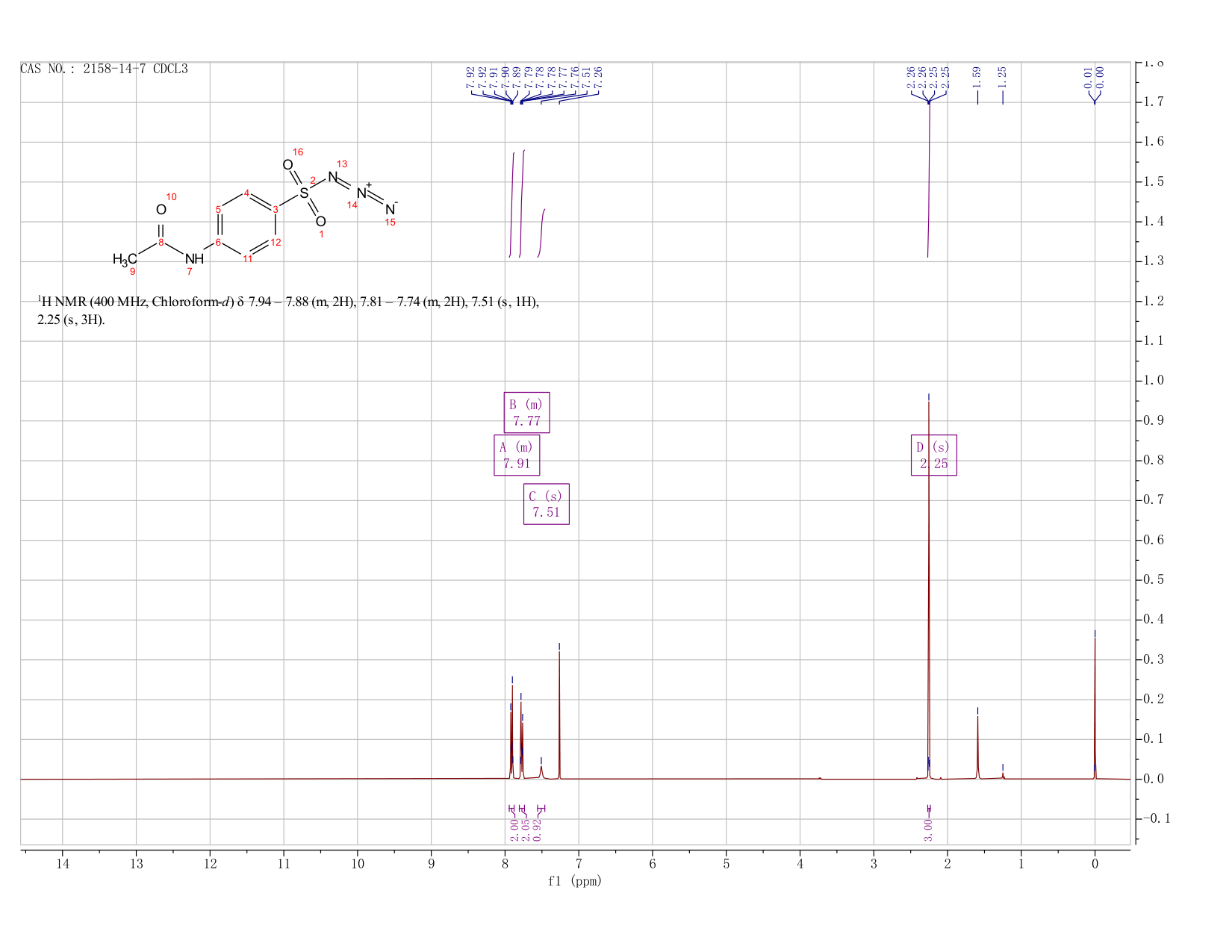Click the sulfonyl oxygen labeled 16
Viewport: 1232px width, 952px height.
(287, 165)
